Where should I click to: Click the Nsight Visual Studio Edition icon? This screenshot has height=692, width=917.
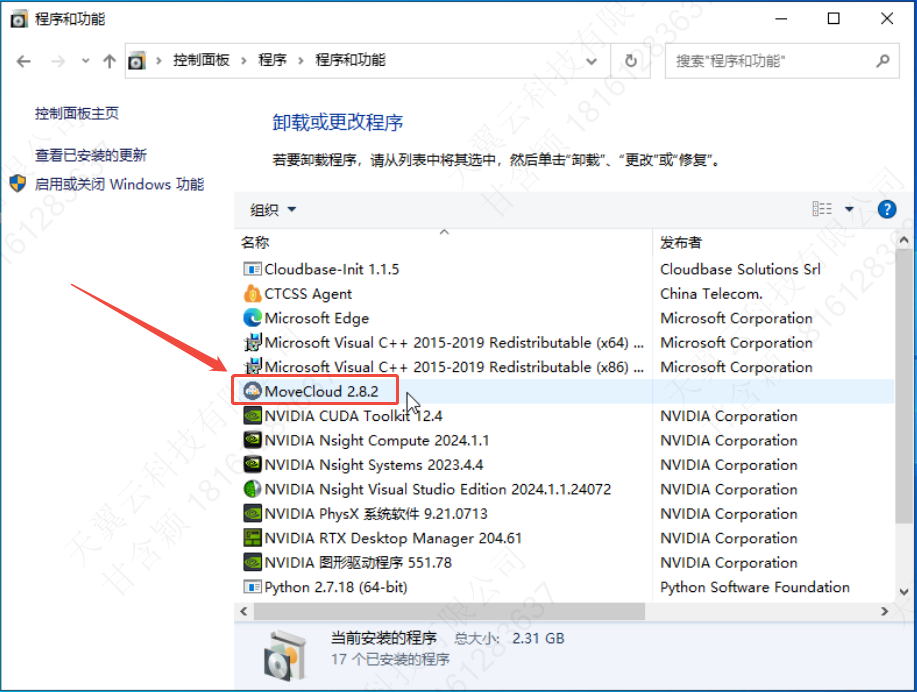click(x=252, y=489)
